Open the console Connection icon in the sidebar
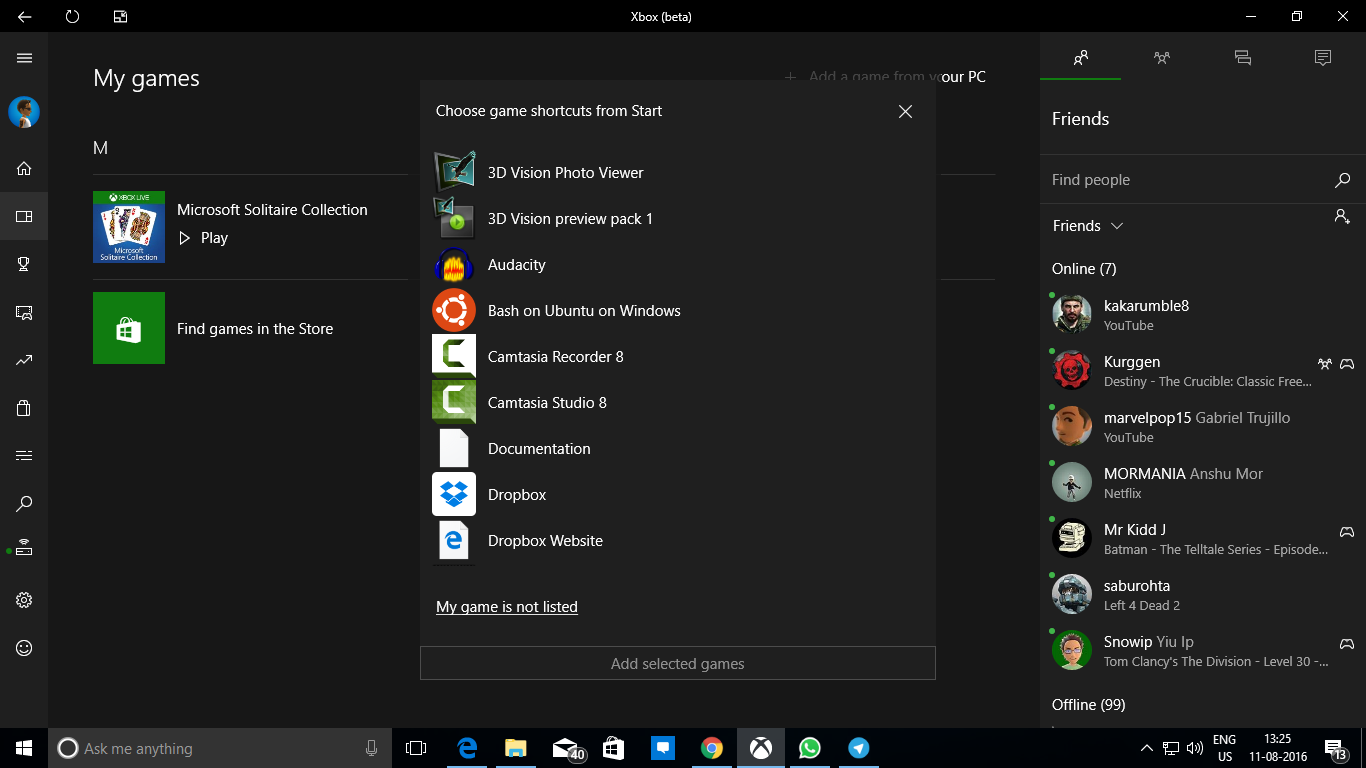1366x768 pixels. point(24,548)
